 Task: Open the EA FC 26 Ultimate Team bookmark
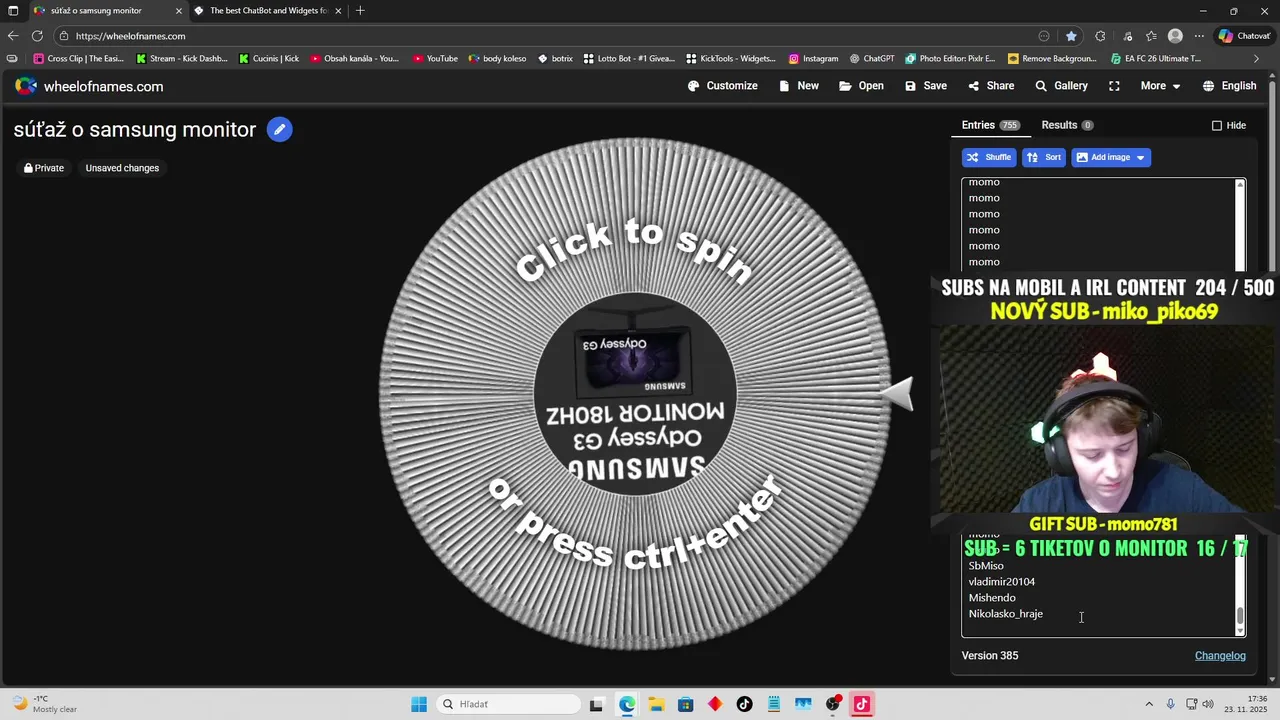1156,59
